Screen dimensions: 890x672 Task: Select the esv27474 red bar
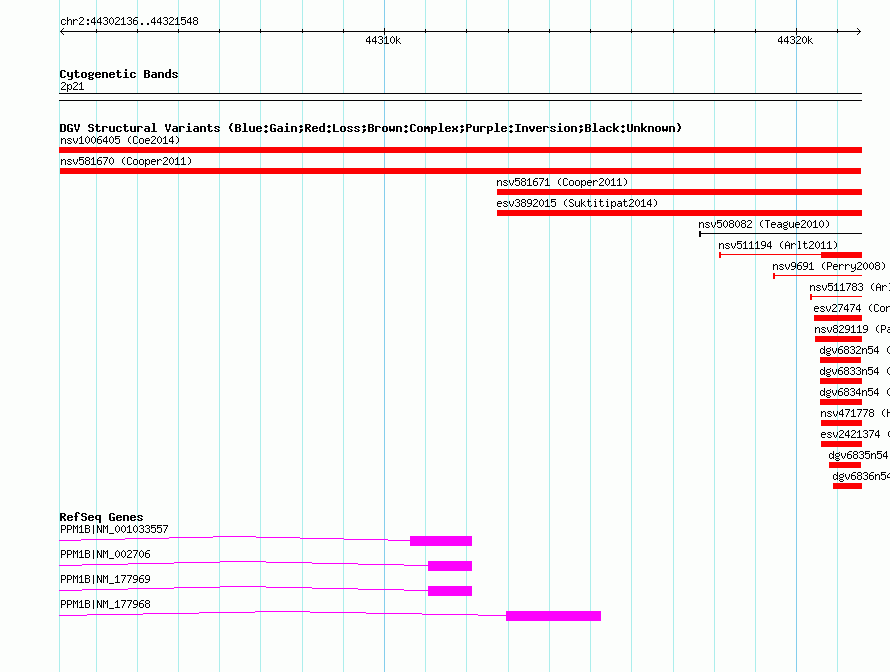[838, 318]
